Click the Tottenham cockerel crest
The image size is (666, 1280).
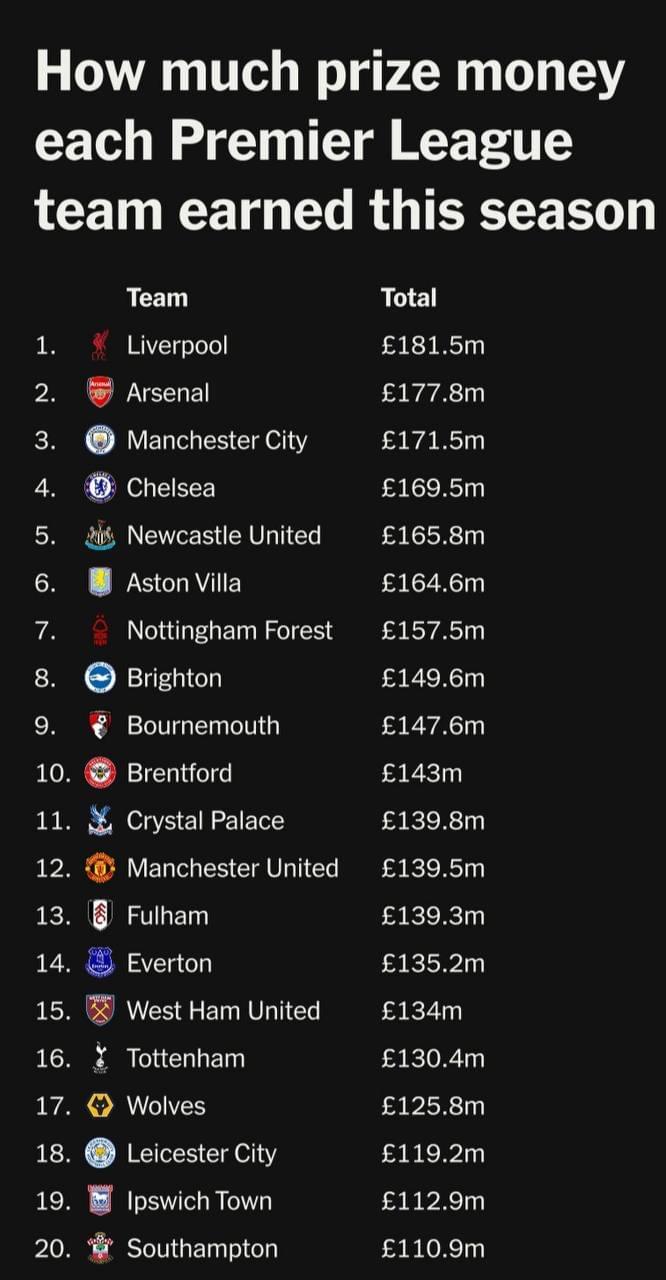pos(99,1058)
